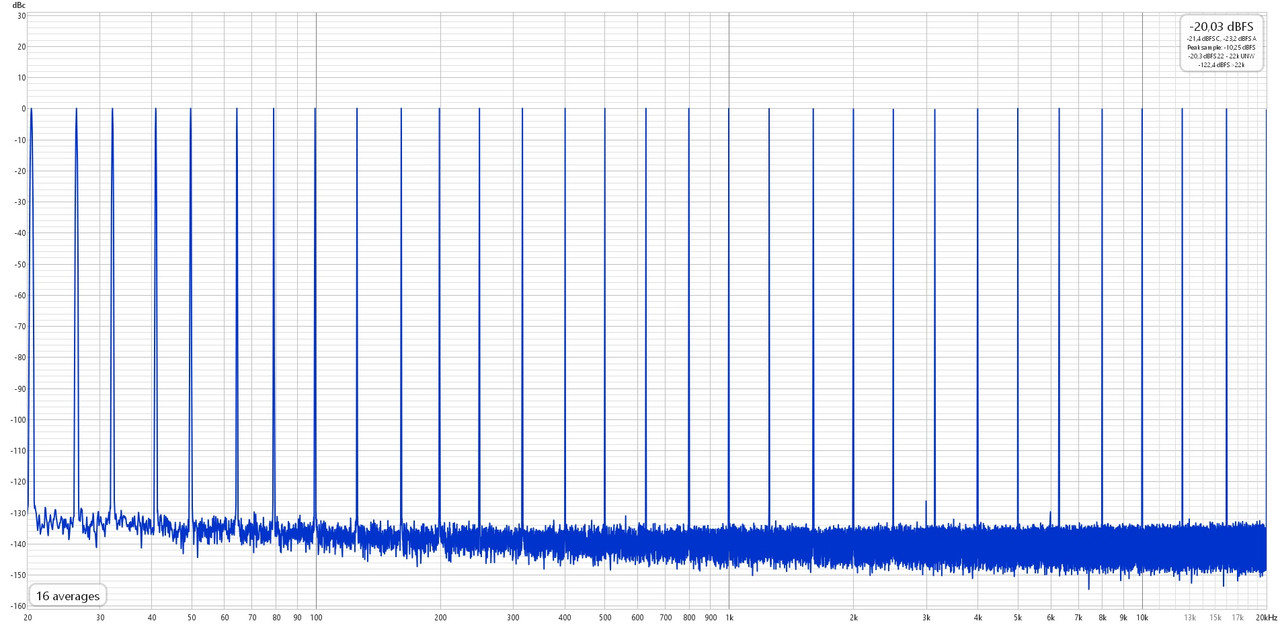The width and height of the screenshot is (1280, 625).
Task: Click the 4k frequency axis label
Action: (978, 618)
